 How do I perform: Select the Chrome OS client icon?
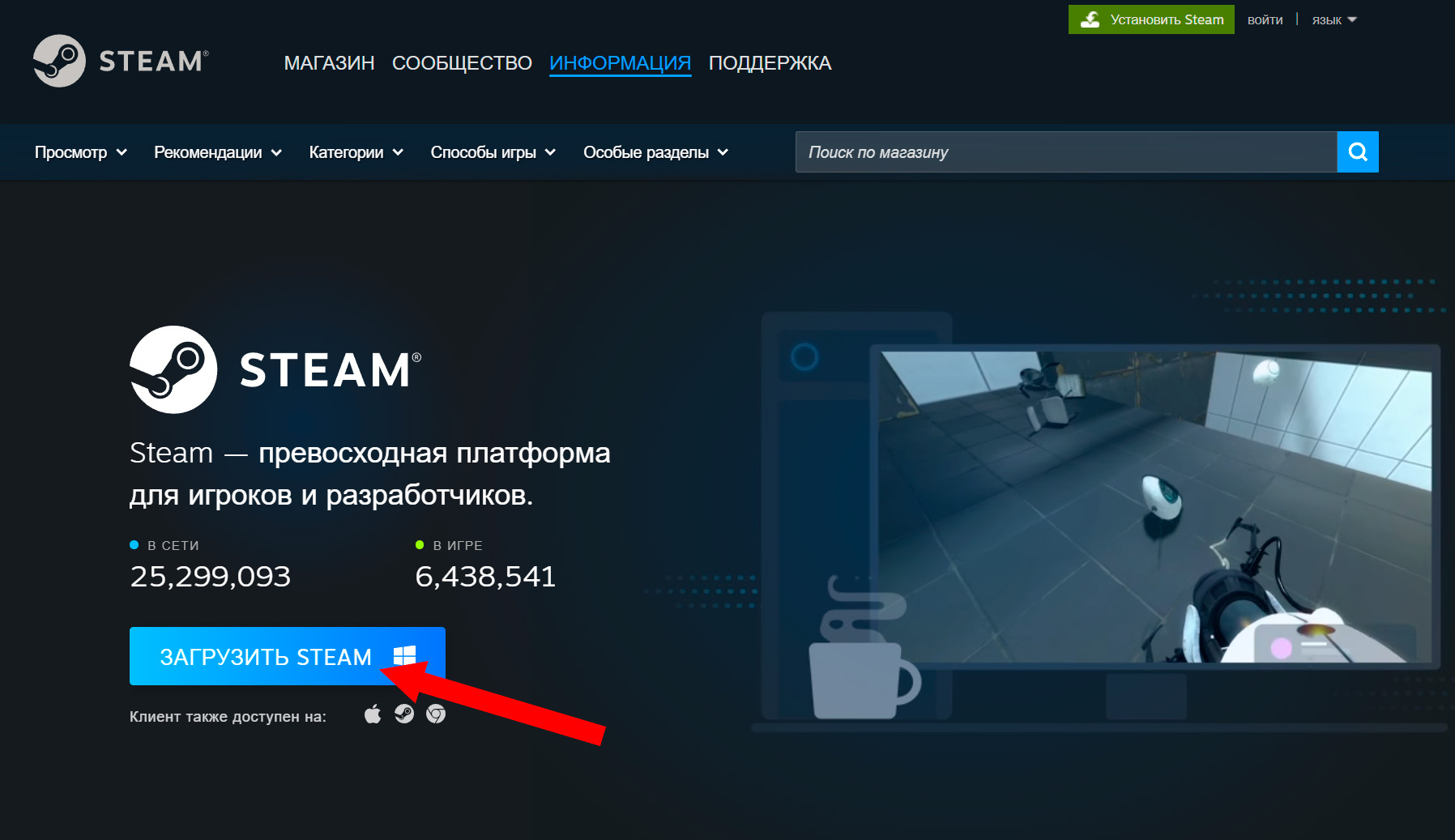[x=436, y=714]
